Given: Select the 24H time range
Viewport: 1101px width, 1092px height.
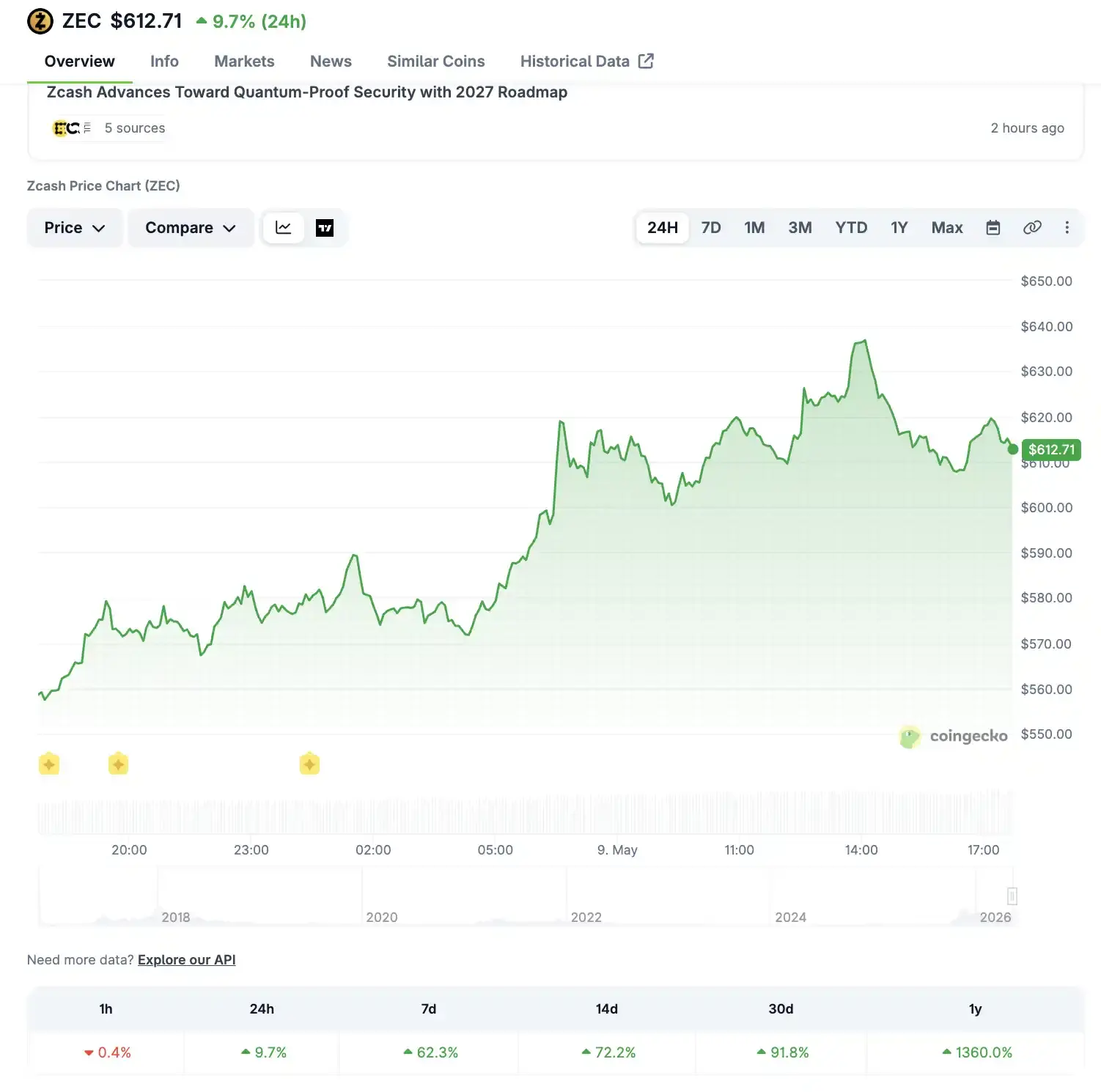Looking at the screenshot, I should tap(663, 228).
